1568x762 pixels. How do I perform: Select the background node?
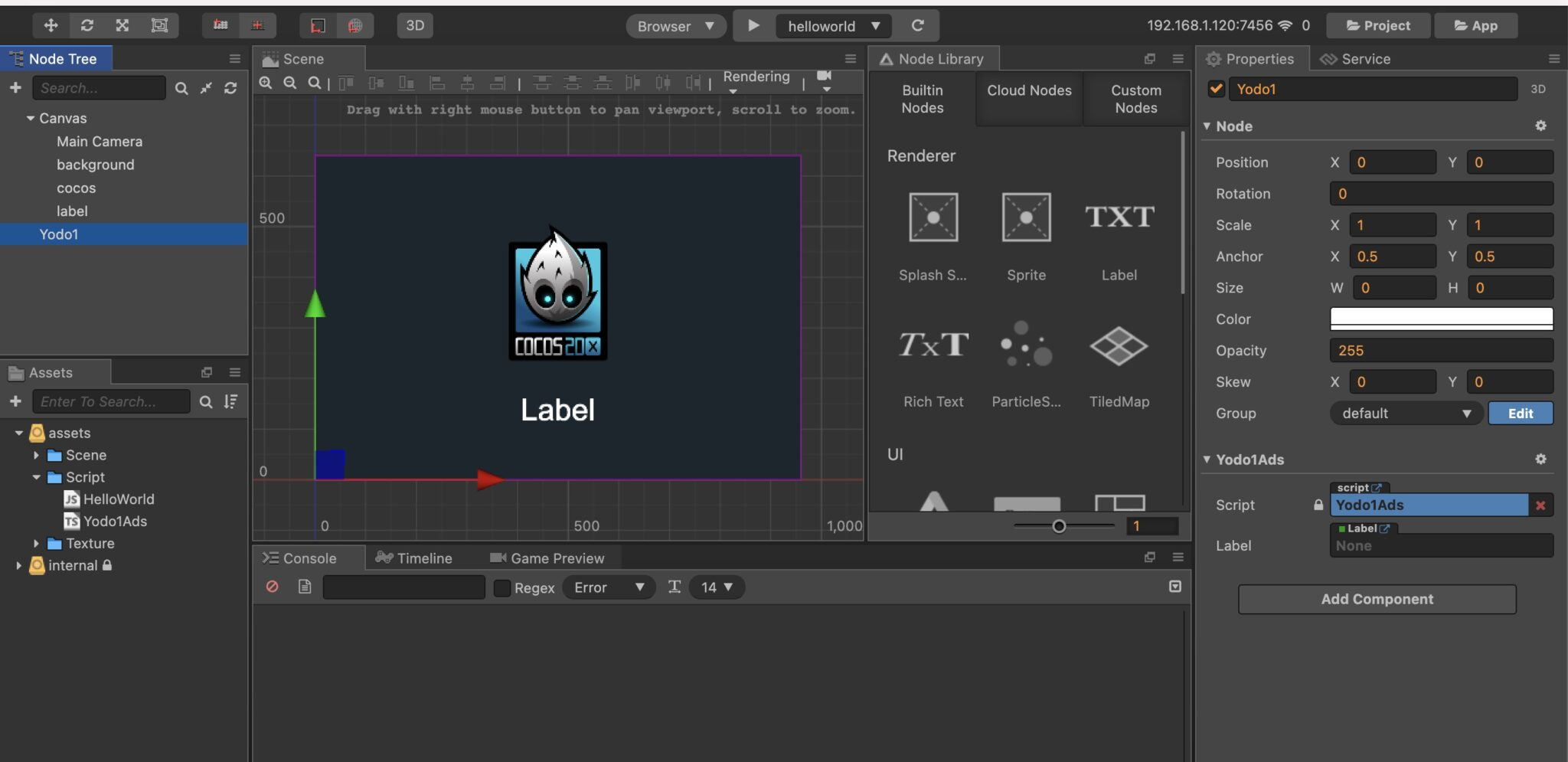coord(96,164)
